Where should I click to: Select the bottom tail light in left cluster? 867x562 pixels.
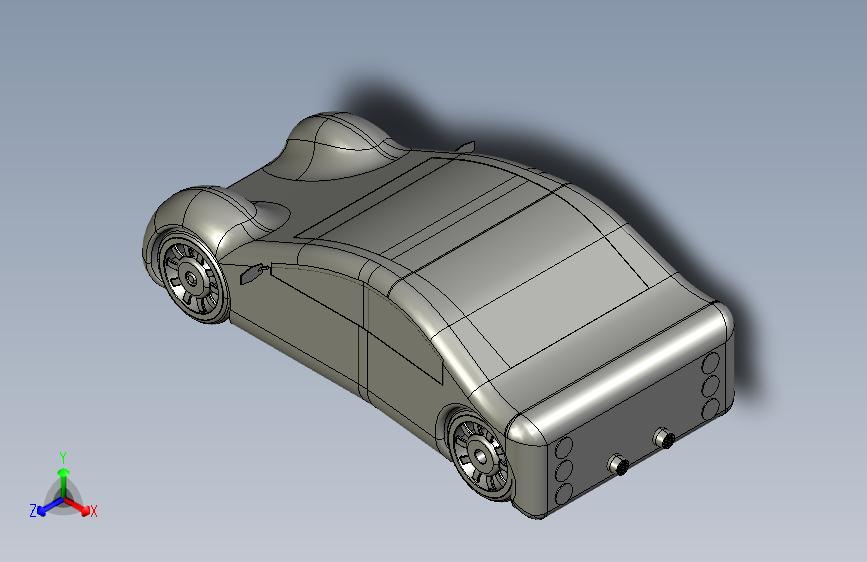click(564, 493)
